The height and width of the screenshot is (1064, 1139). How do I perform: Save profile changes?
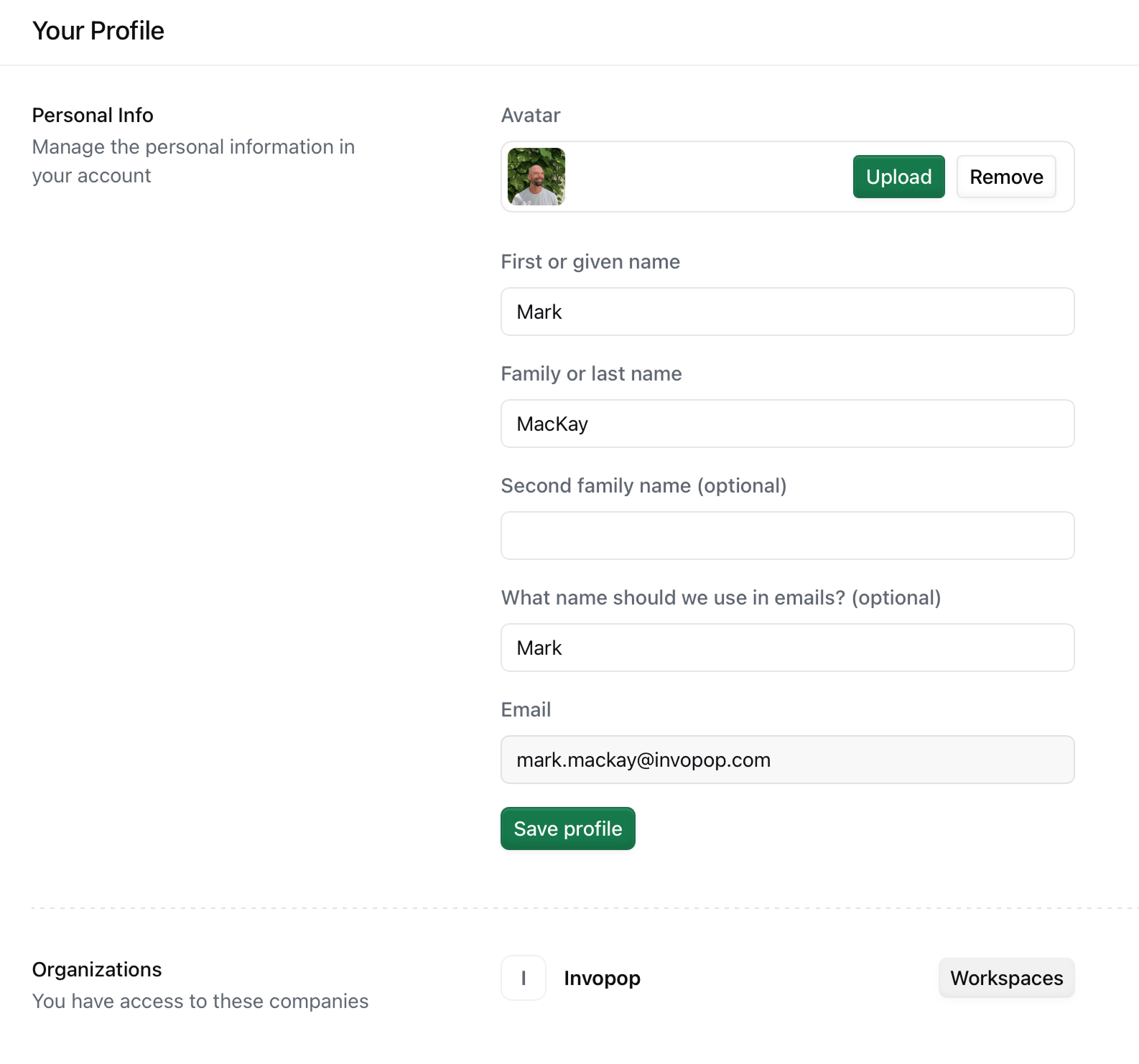567,829
